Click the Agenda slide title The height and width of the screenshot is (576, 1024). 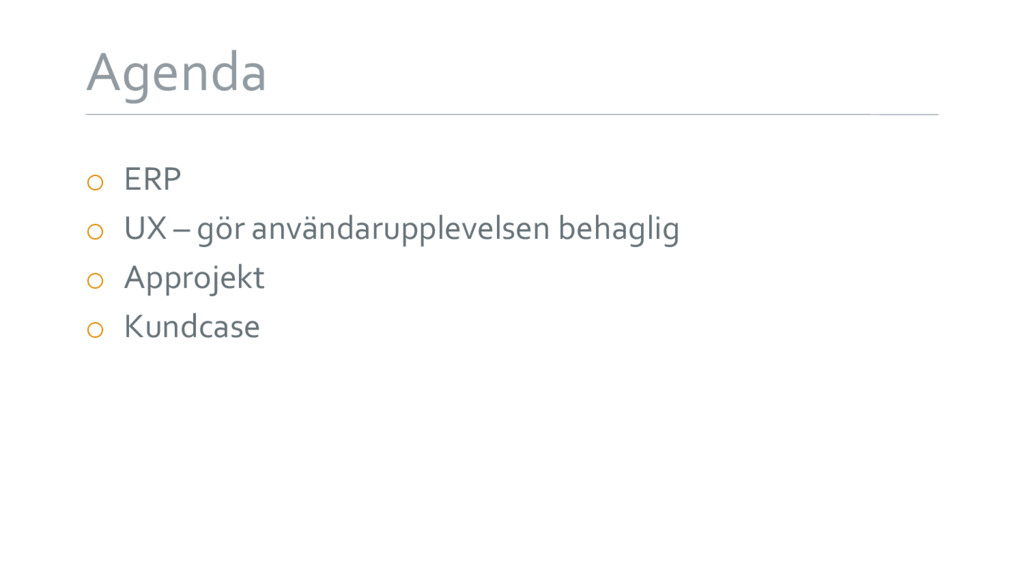click(176, 75)
